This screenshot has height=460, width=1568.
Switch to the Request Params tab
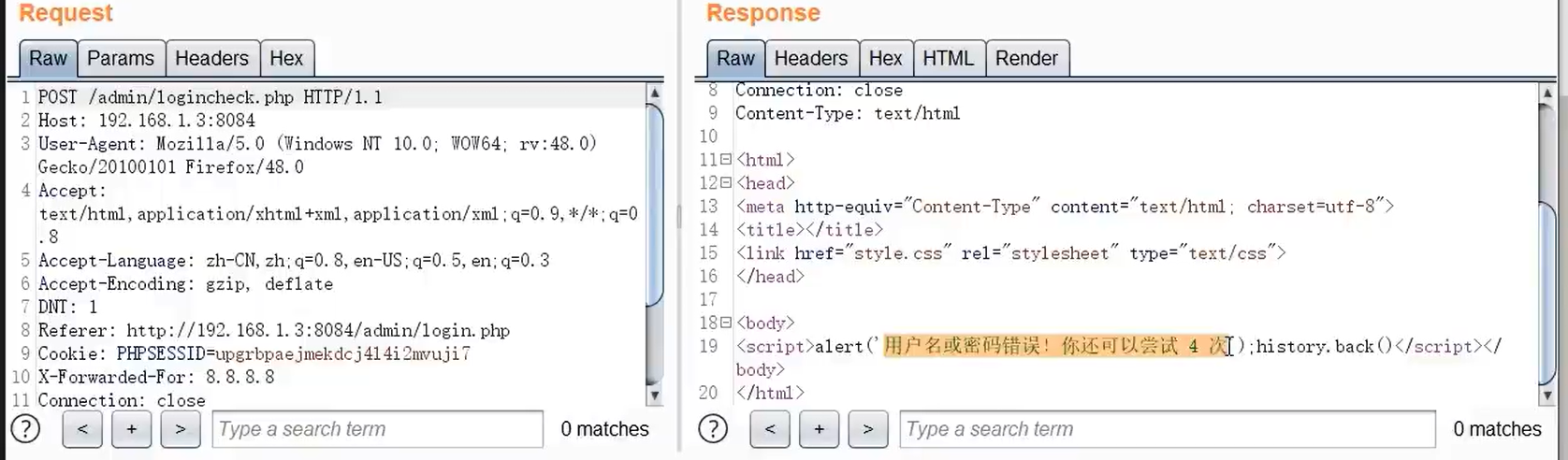pyautogui.click(x=121, y=58)
